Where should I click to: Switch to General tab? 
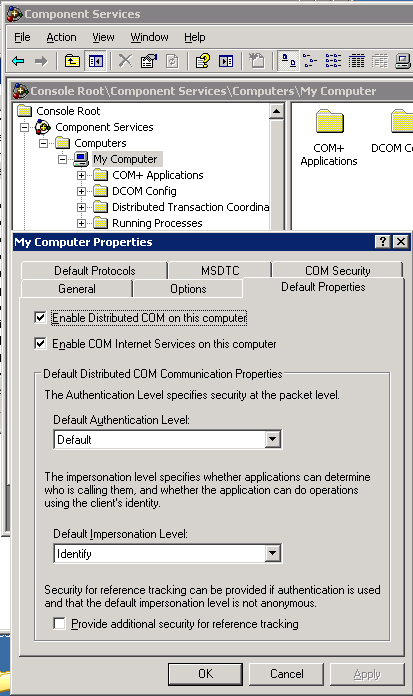coord(76,289)
